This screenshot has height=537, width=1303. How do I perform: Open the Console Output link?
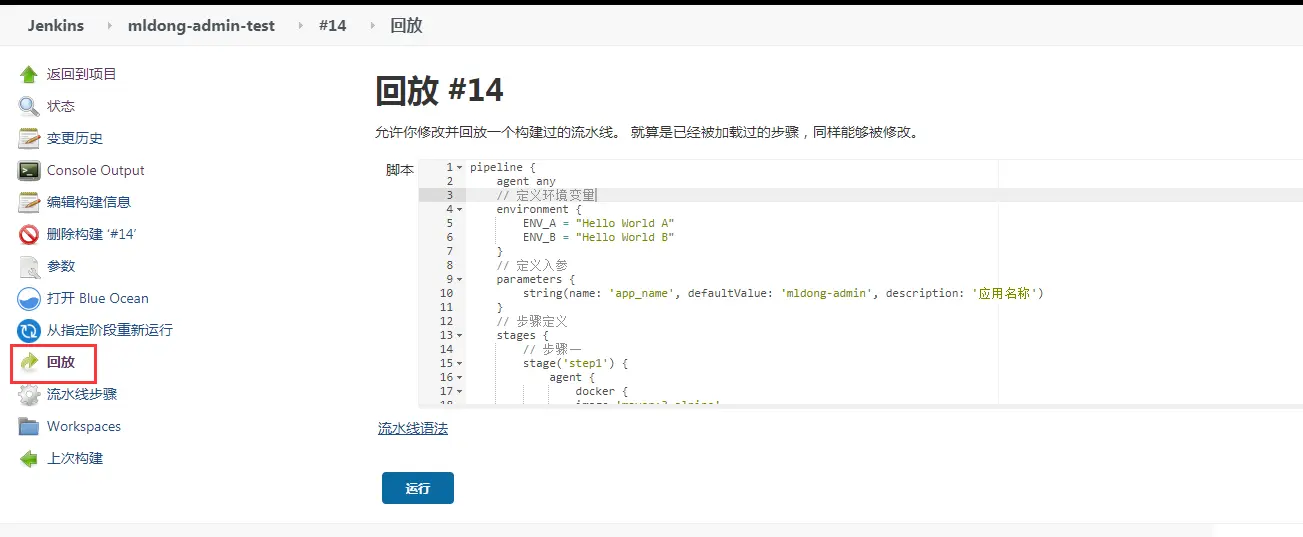click(x=96, y=170)
